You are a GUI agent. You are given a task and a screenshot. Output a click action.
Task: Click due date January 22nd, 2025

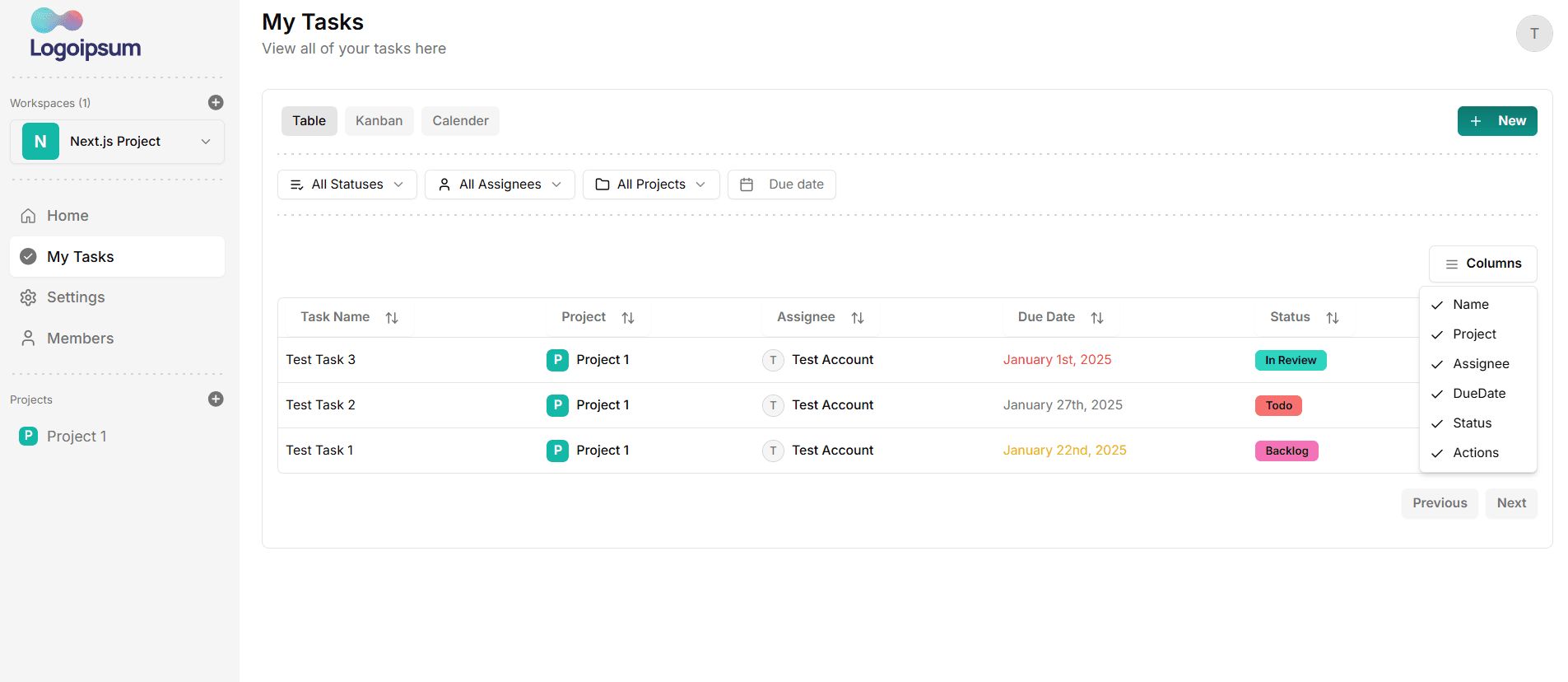tap(1064, 451)
